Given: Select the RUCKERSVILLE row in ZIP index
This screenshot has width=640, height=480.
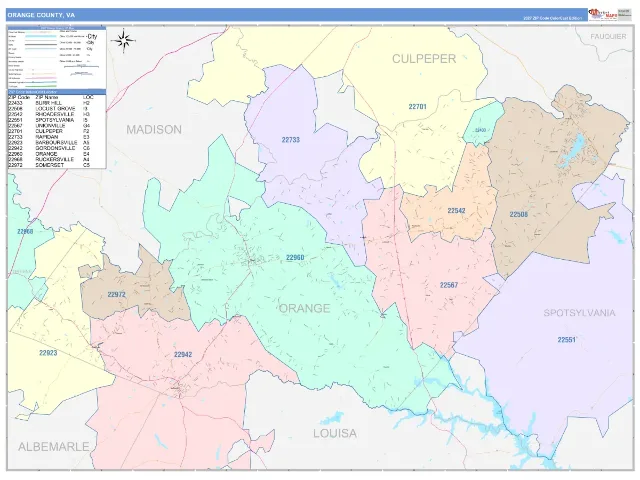Looking at the screenshot, I should tap(51, 160).
